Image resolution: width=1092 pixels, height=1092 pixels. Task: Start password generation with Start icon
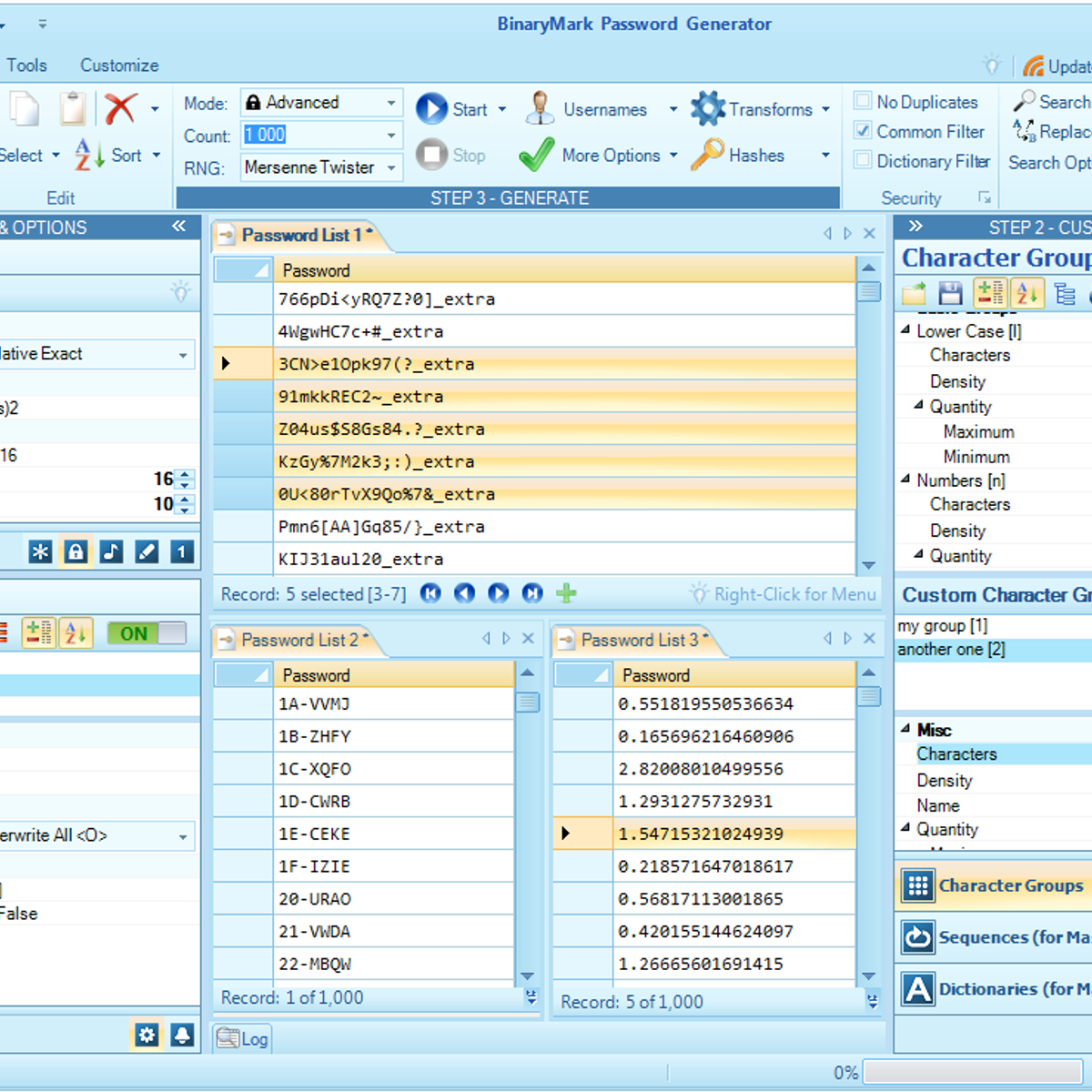click(431, 108)
